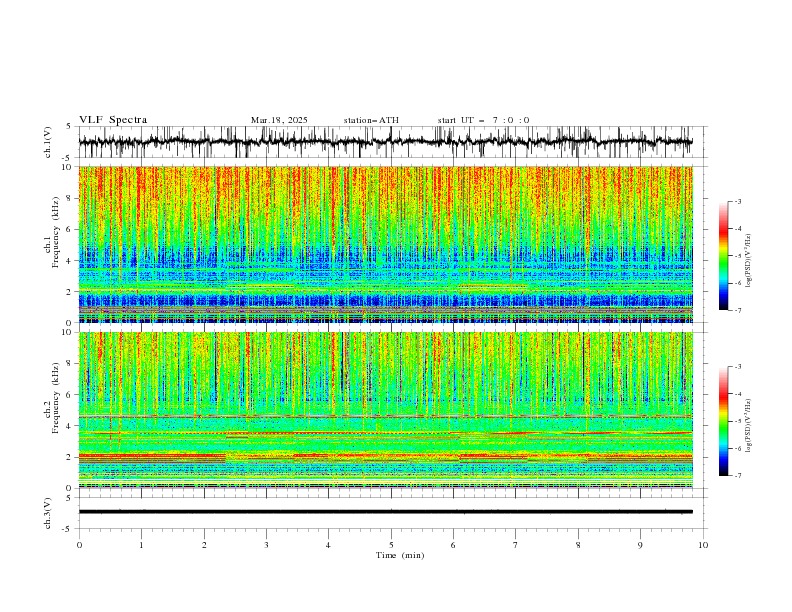
Task: Click the time axis tick label "8"
Action: tap(578, 545)
